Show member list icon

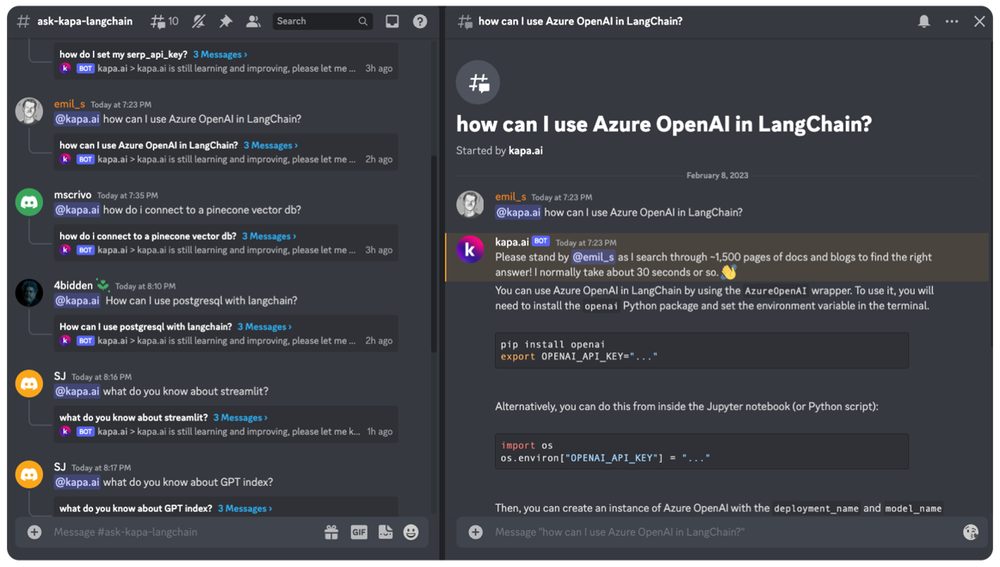pos(253,21)
